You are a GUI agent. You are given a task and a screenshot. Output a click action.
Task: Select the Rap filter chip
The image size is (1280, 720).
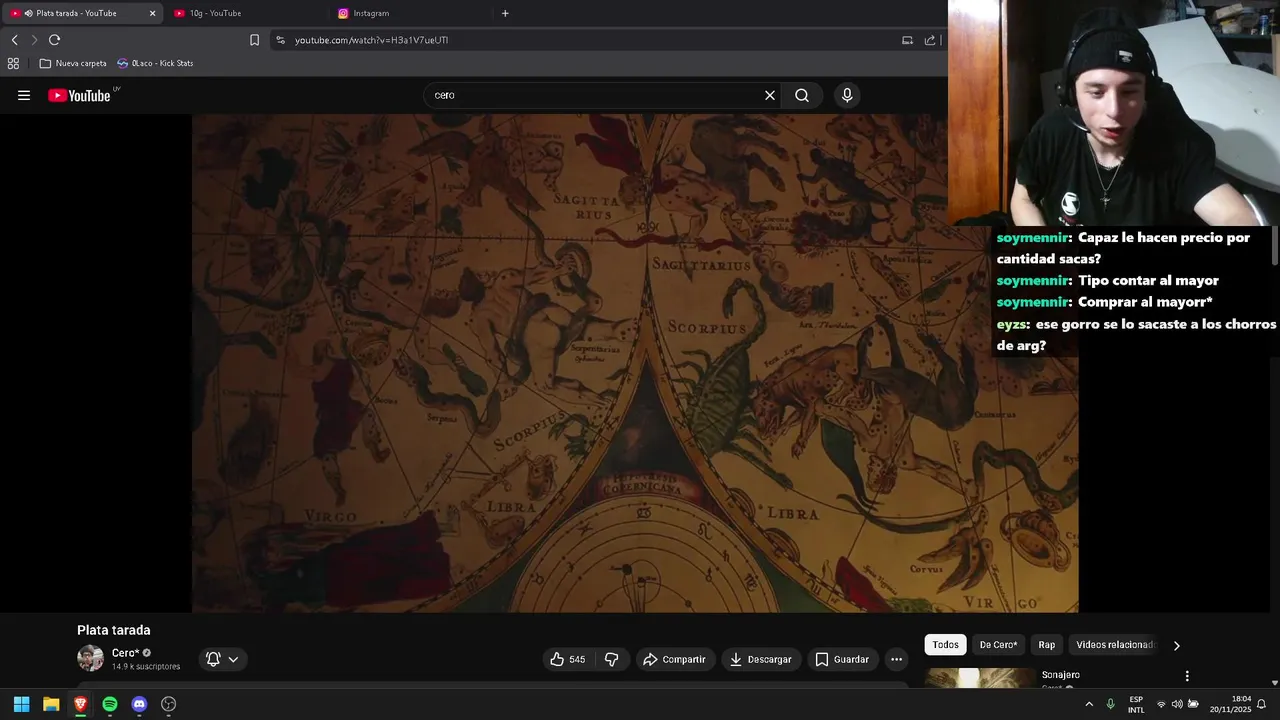pyautogui.click(x=1046, y=645)
